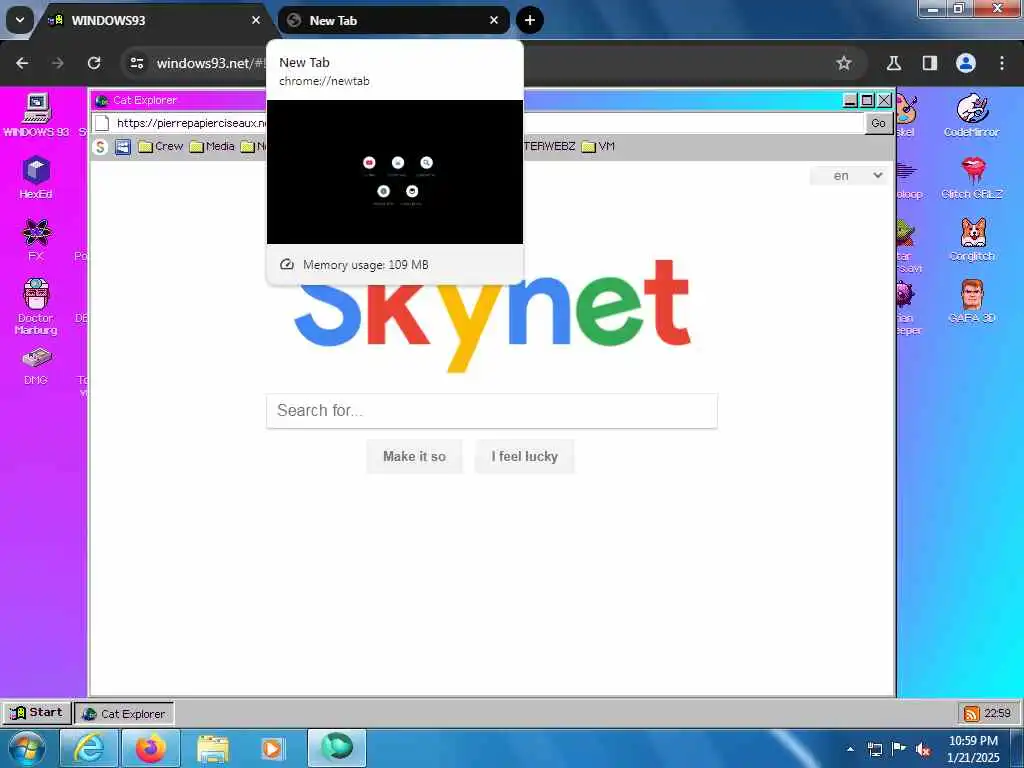The width and height of the screenshot is (1024, 768).
Task: Open the VM bookmarks folder
Action: pos(598,146)
